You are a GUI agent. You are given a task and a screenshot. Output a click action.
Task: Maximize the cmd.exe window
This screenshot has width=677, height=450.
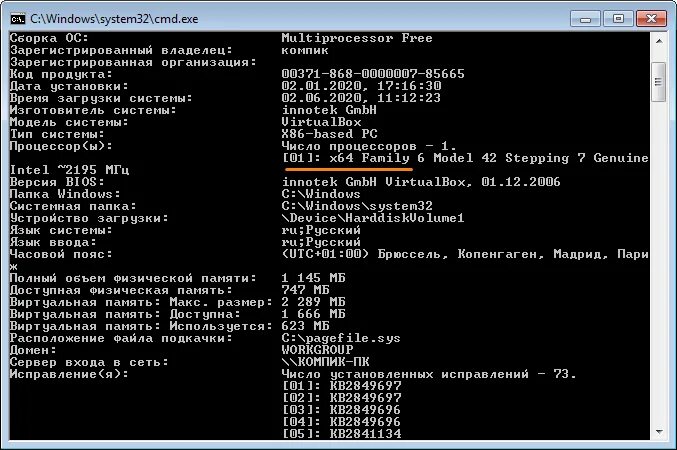click(x=618, y=19)
